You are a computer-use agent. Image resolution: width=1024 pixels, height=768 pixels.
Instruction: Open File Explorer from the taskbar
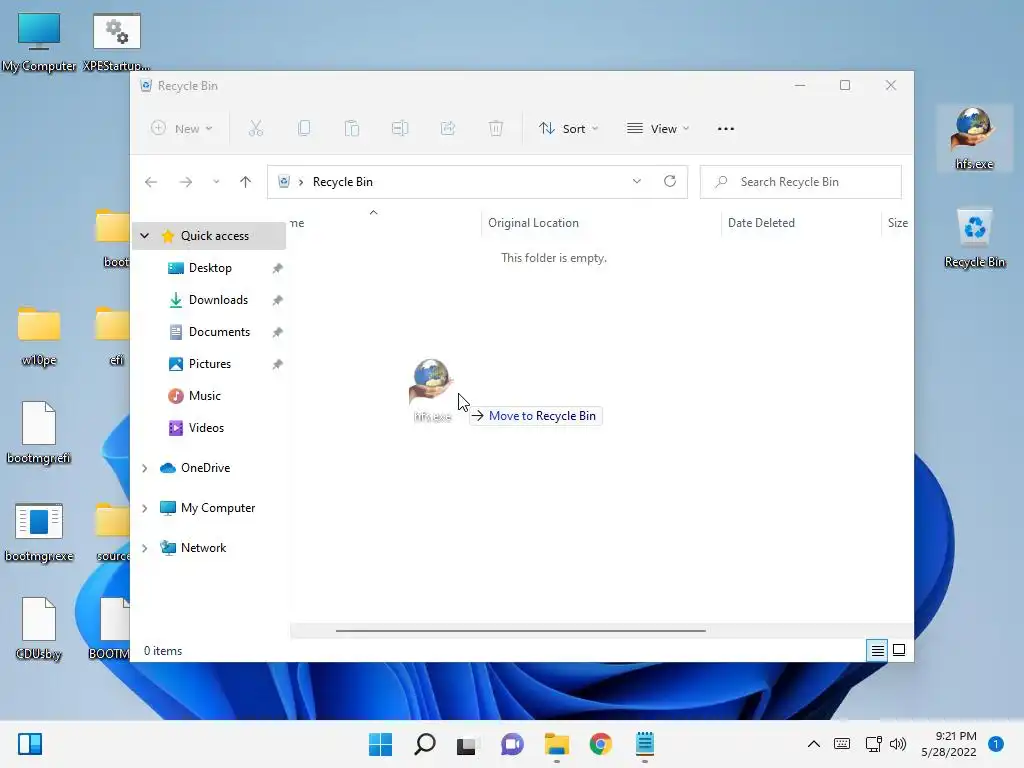[x=556, y=744]
